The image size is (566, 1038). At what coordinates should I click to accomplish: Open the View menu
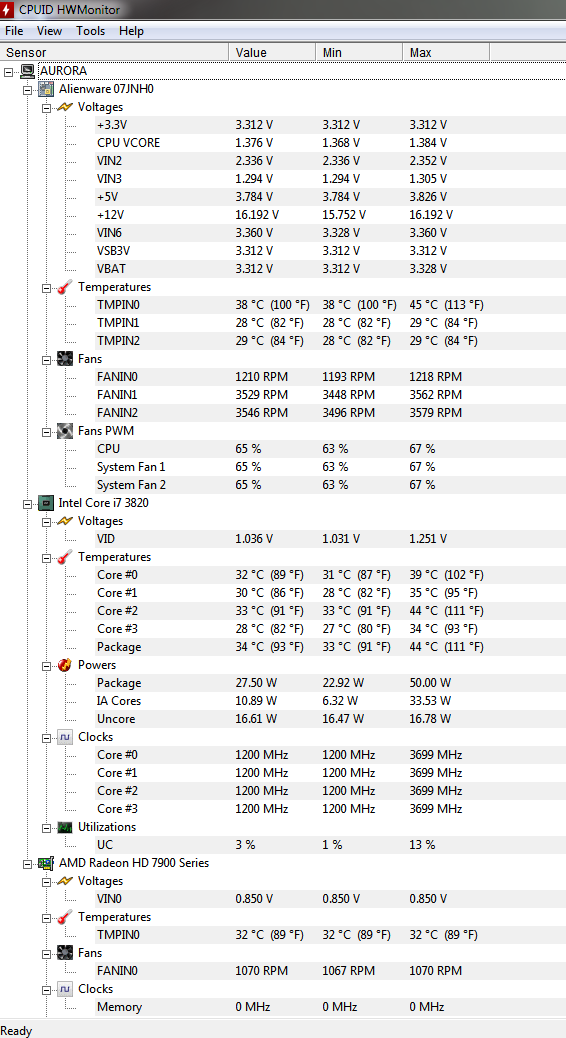click(x=50, y=31)
